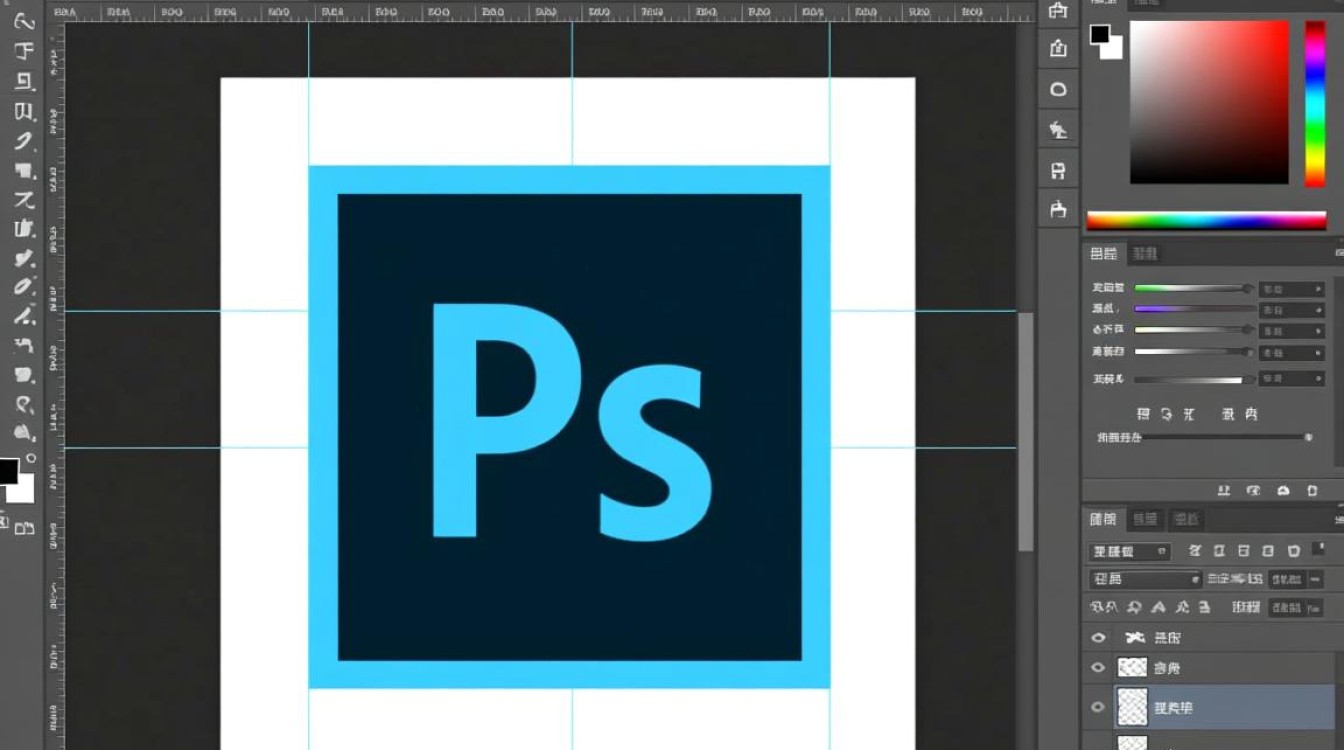Click the last of the five layer filter icons
The height and width of the screenshot is (750, 1344).
[1293, 551]
